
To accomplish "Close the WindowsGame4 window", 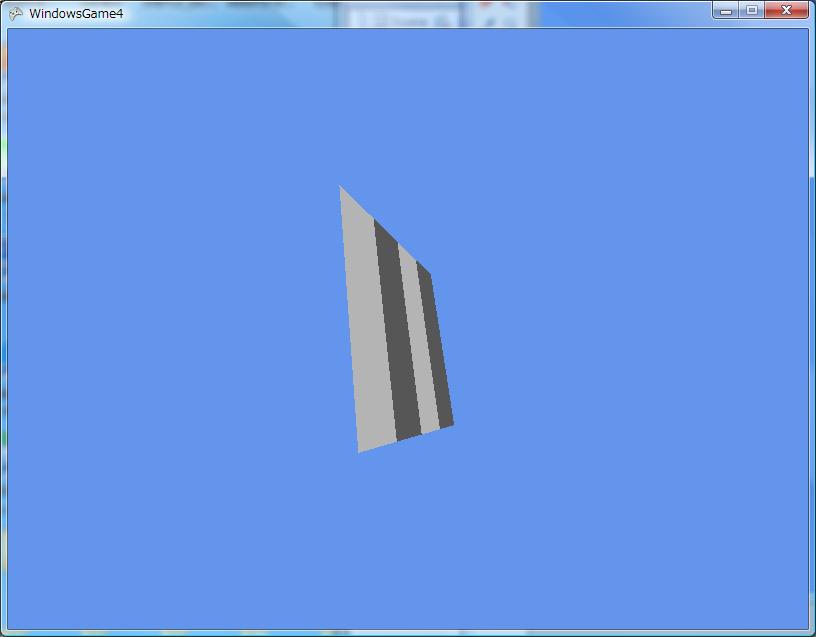I will point(786,10).
